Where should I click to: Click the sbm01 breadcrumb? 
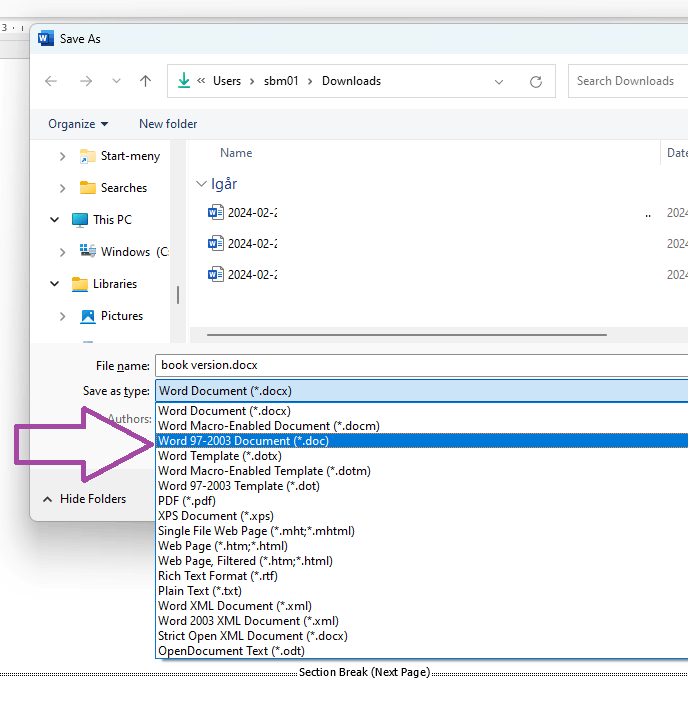tap(281, 81)
